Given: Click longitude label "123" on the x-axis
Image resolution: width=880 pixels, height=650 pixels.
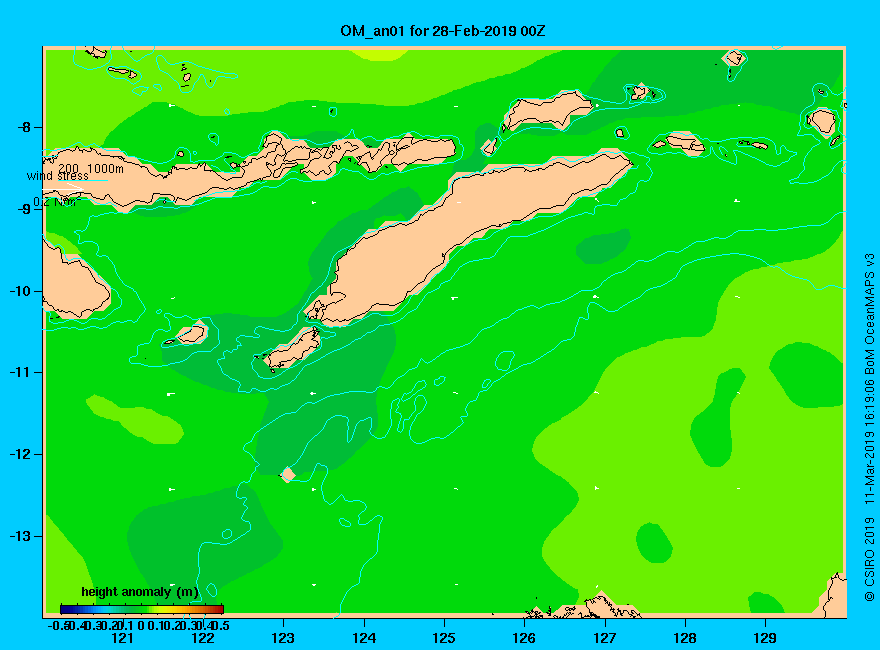Looking at the screenshot, I should (x=283, y=638).
